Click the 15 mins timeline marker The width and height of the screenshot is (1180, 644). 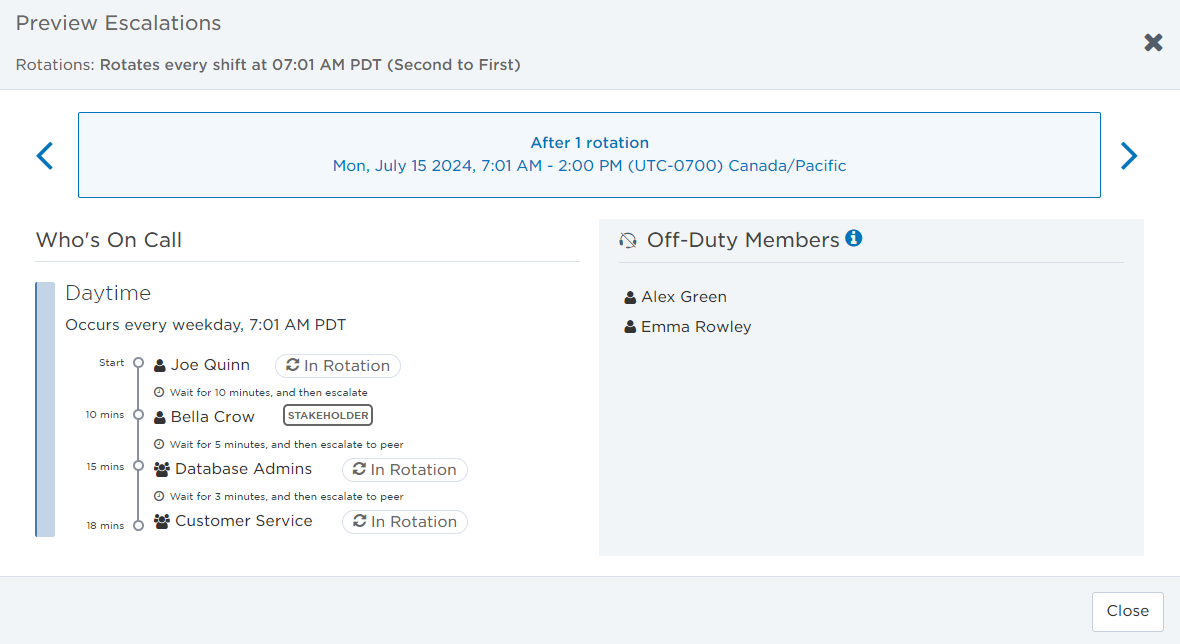138,466
